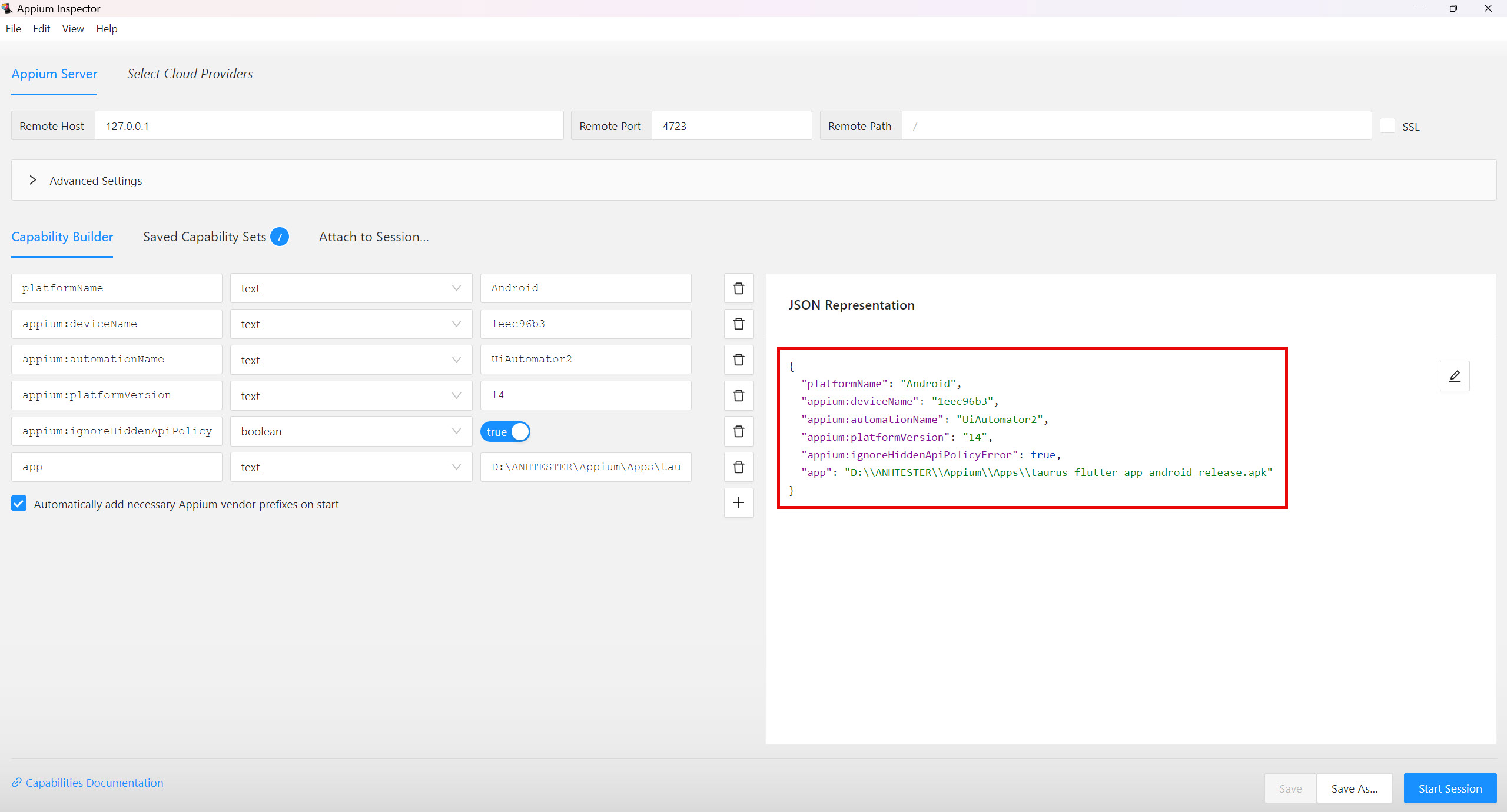Click the Remote Path input field
The width and height of the screenshot is (1507, 812).
click(x=1137, y=126)
